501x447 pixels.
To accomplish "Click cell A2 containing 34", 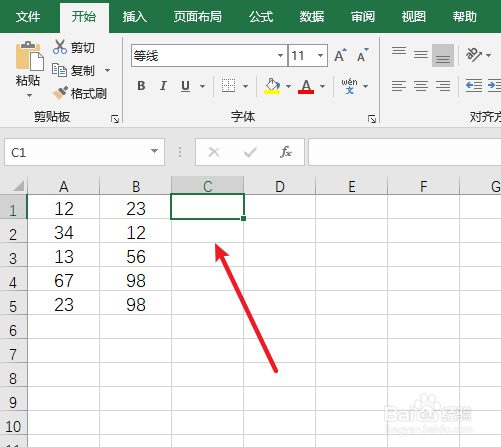I will pos(63,232).
